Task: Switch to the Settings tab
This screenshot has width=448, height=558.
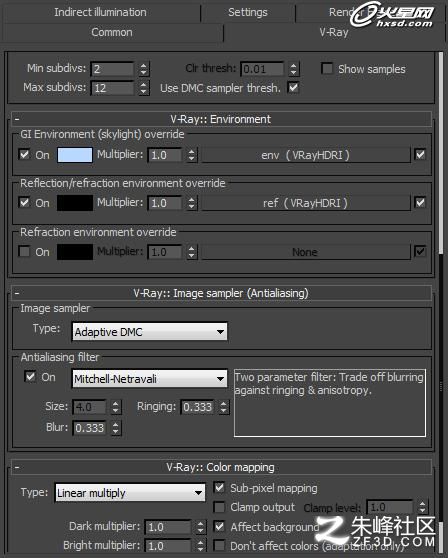Action: coord(248,12)
